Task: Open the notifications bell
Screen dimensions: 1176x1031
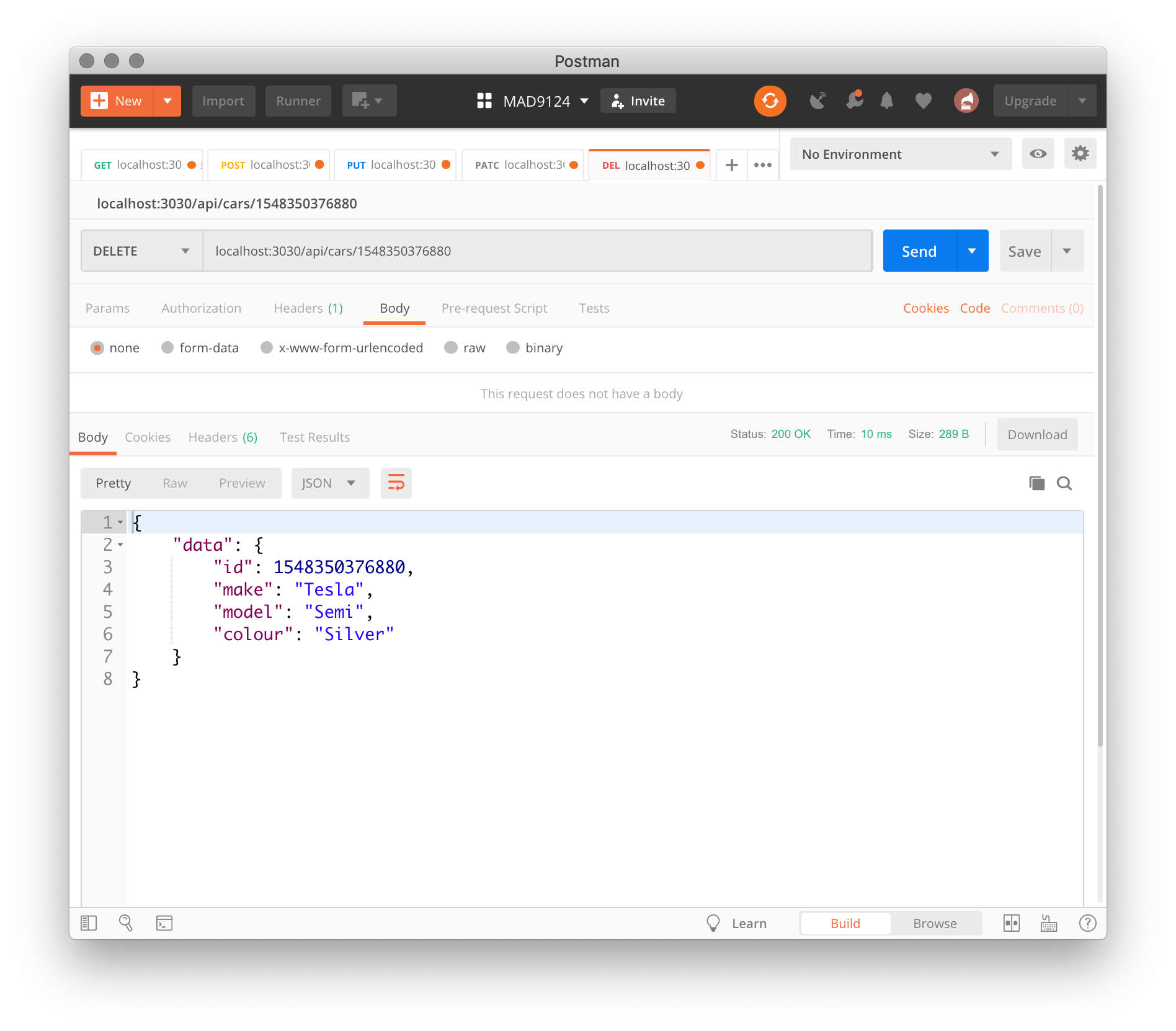Action: [887, 100]
